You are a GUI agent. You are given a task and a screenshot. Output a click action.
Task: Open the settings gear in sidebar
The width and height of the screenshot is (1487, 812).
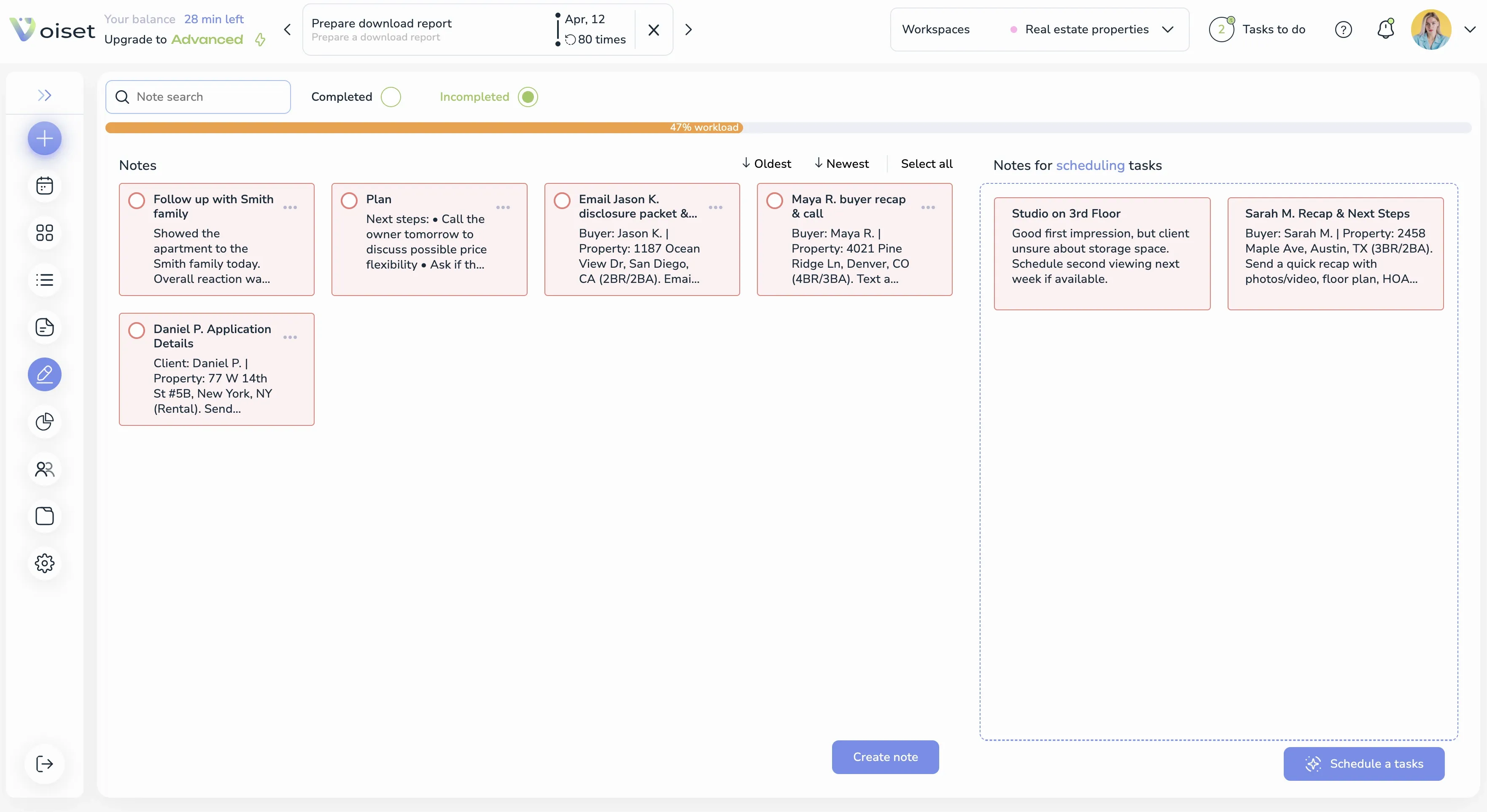(x=44, y=563)
